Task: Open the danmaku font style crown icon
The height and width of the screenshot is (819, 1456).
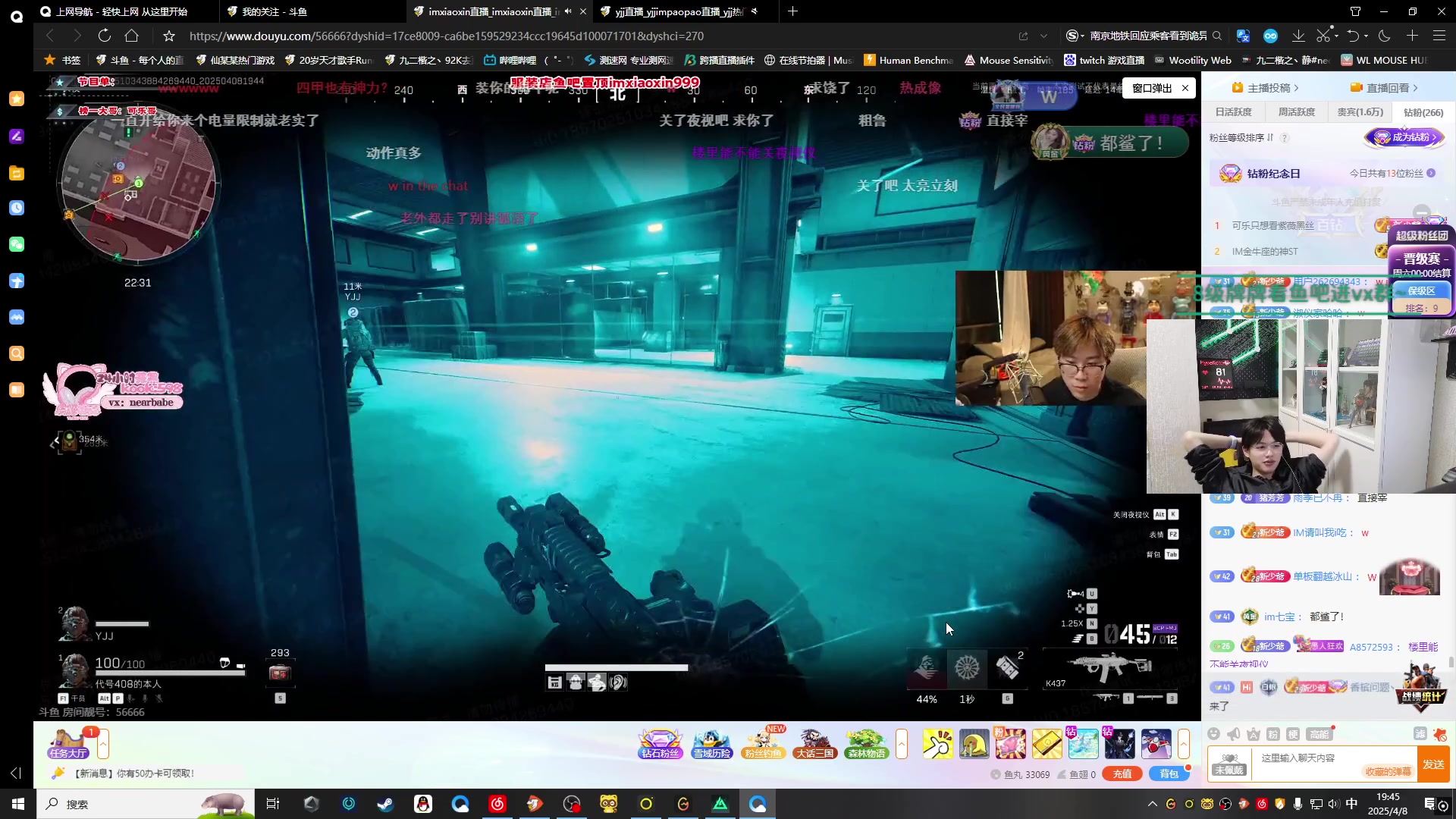Action: click(x=1254, y=733)
